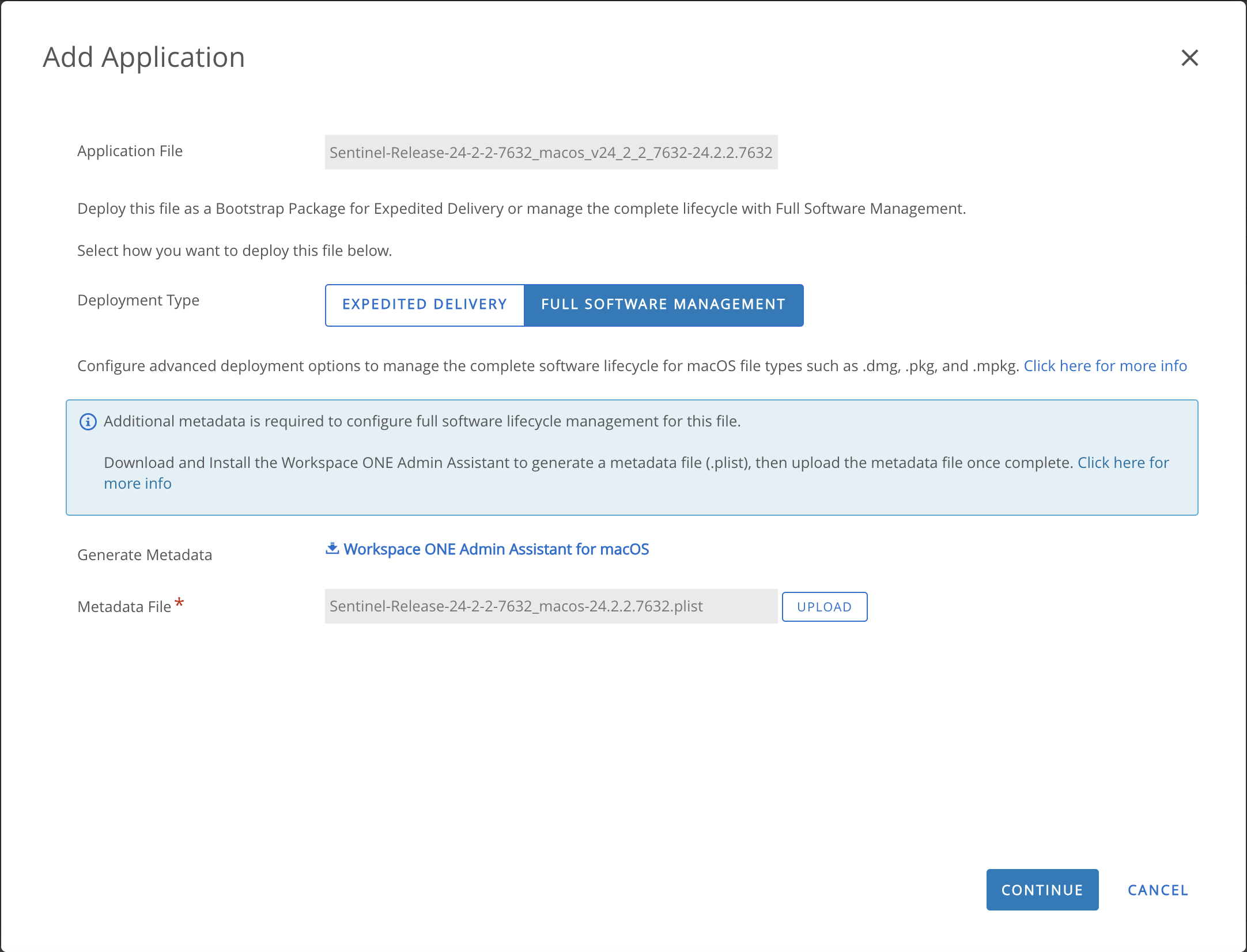Click the Application File label
This screenshot has width=1247, height=952.
point(130,151)
